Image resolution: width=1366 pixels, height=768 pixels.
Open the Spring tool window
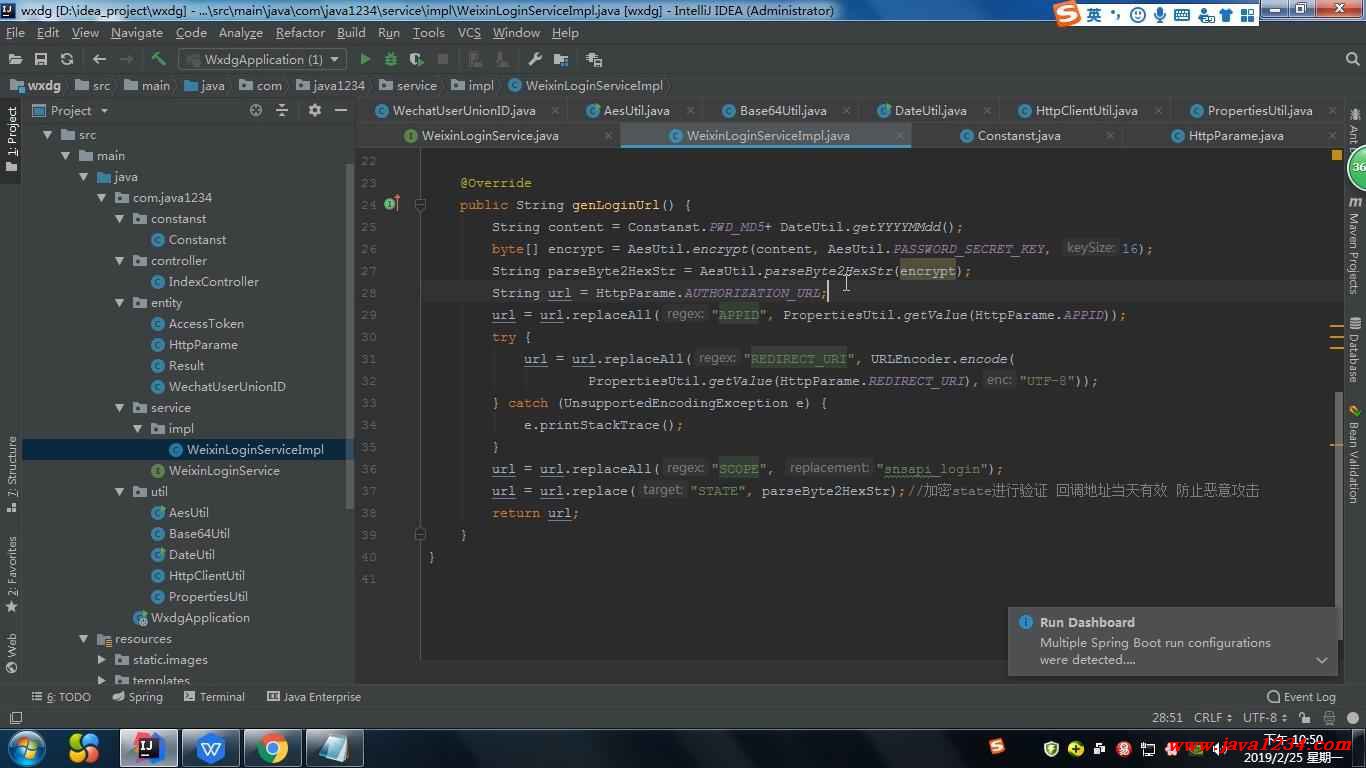coord(138,697)
